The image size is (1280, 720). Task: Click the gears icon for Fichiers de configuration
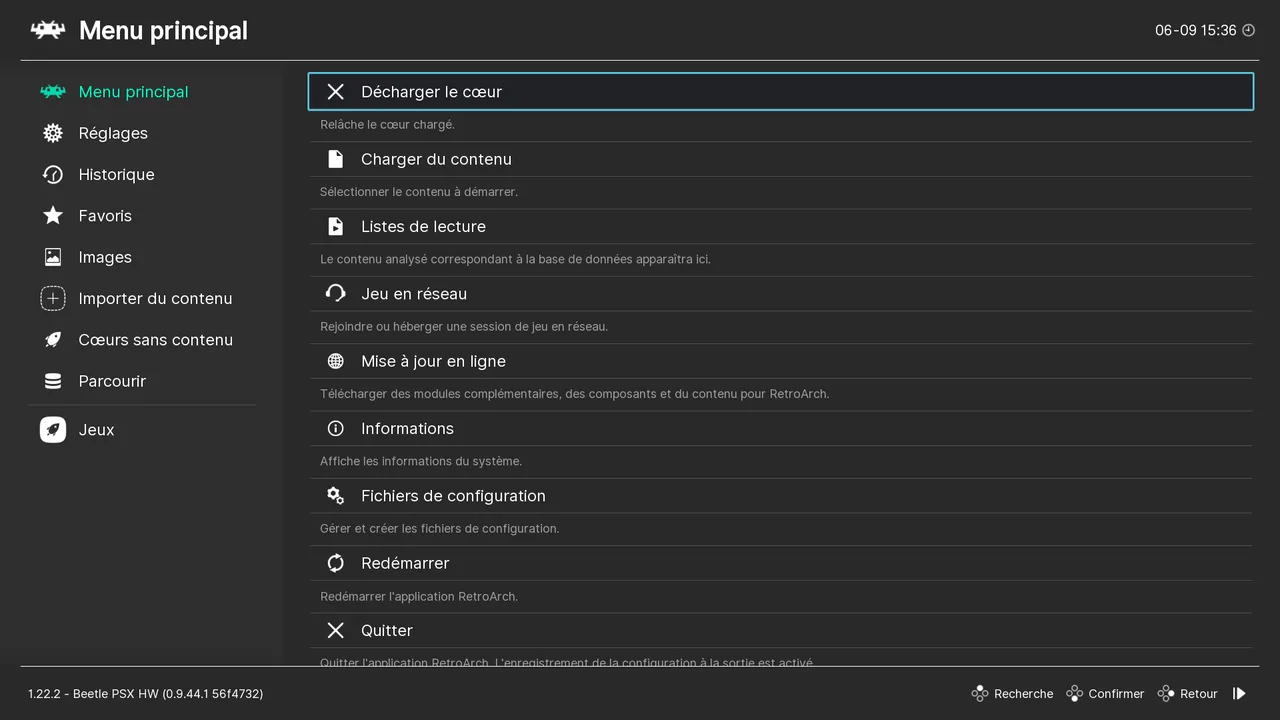tap(336, 496)
